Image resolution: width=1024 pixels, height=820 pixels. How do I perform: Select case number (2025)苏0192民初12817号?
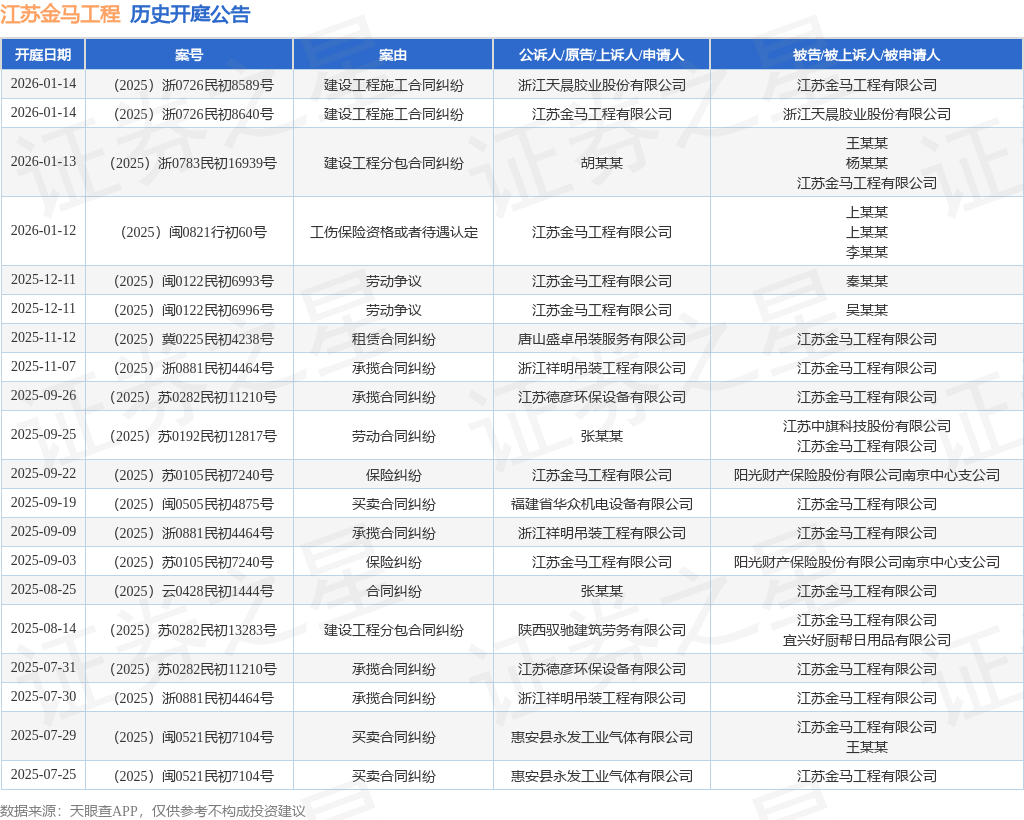tap(193, 436)
